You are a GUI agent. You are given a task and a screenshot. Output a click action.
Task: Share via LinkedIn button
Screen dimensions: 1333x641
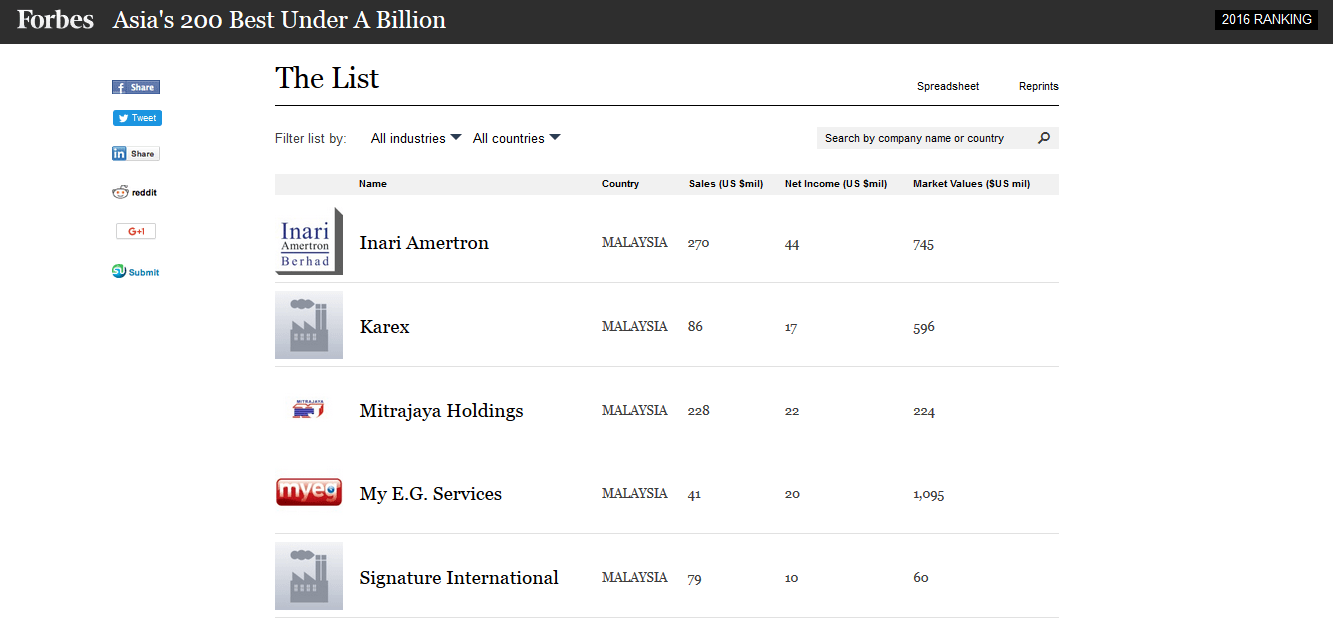[136, 154]
